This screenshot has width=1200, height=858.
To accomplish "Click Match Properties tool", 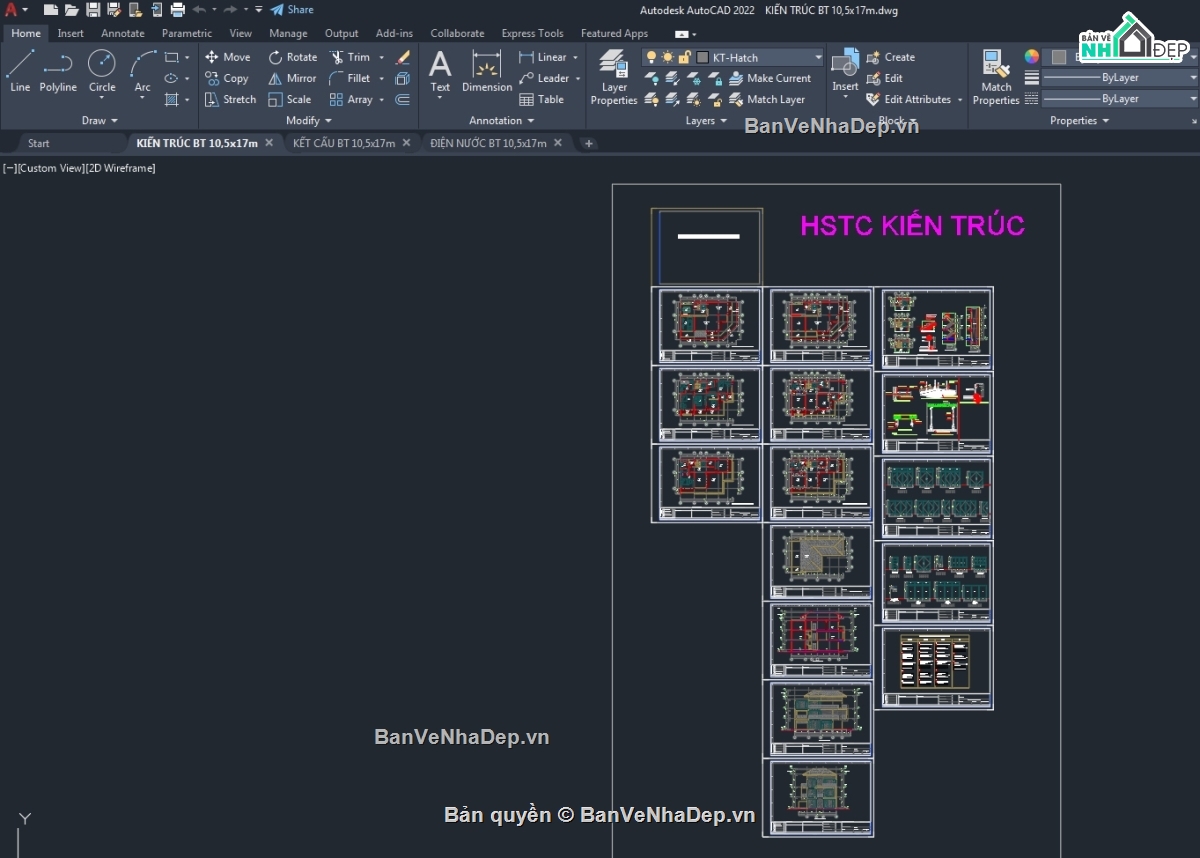I will 996,77.
